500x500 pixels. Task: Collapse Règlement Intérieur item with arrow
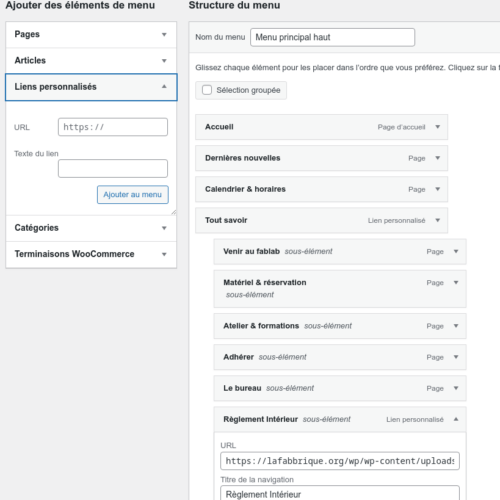pos(456,419)
